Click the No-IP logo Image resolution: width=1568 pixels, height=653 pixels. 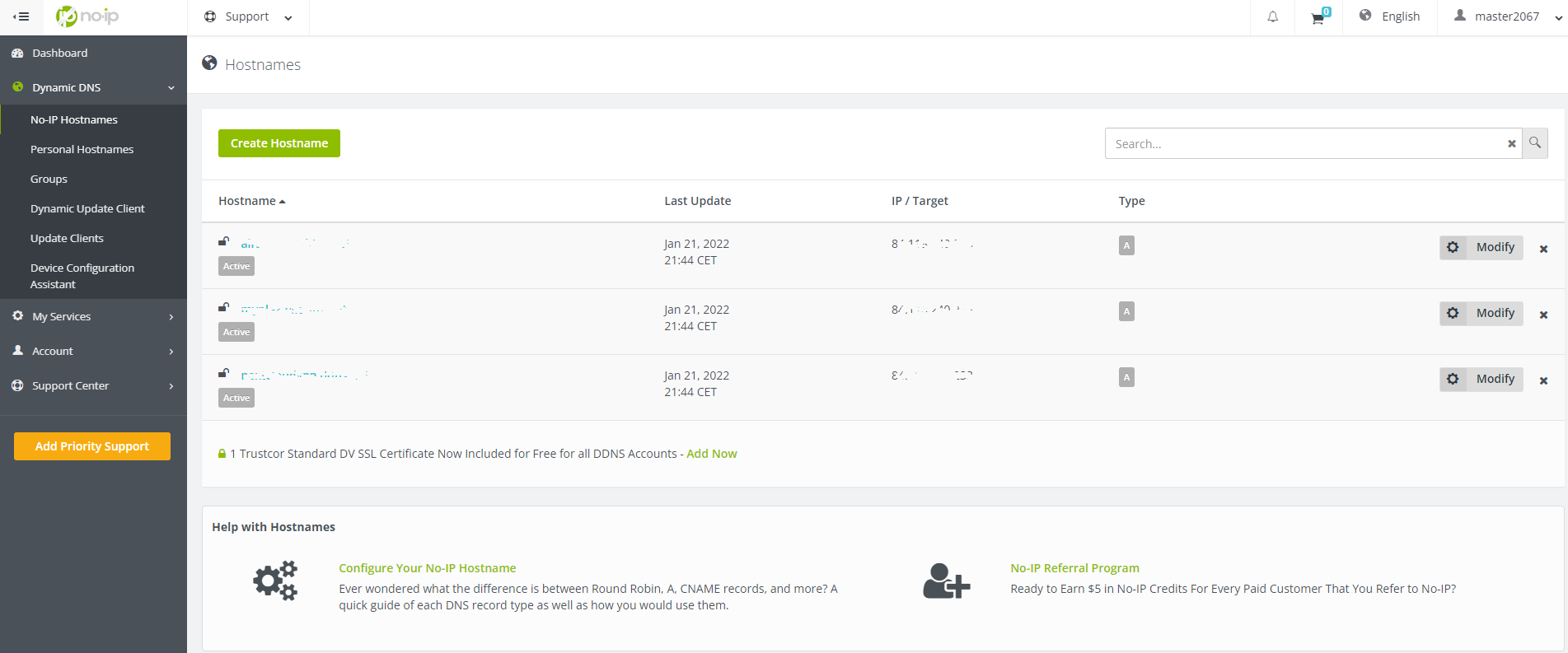tap(87, 16)
